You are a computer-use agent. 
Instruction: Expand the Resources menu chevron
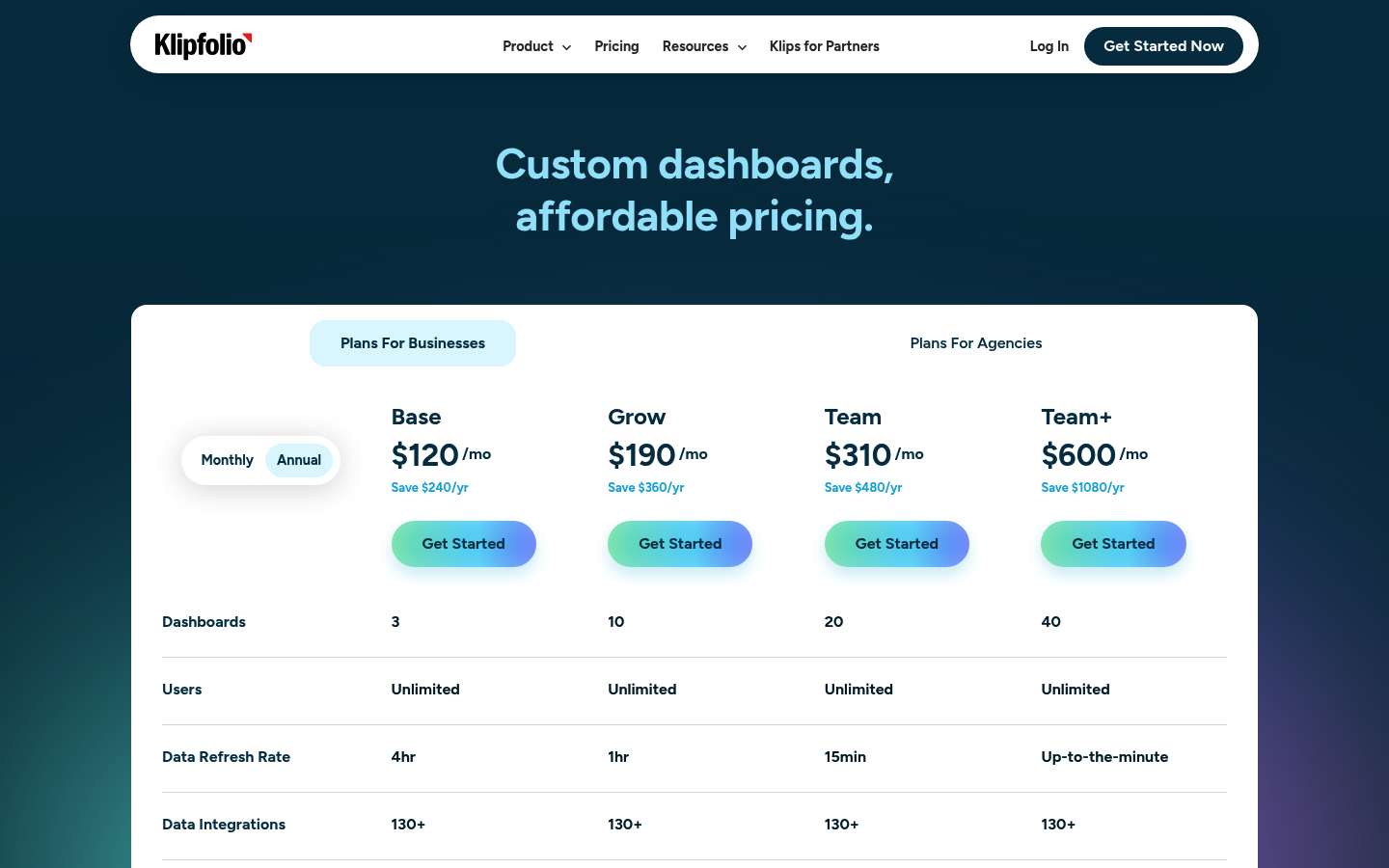(742, 47)
